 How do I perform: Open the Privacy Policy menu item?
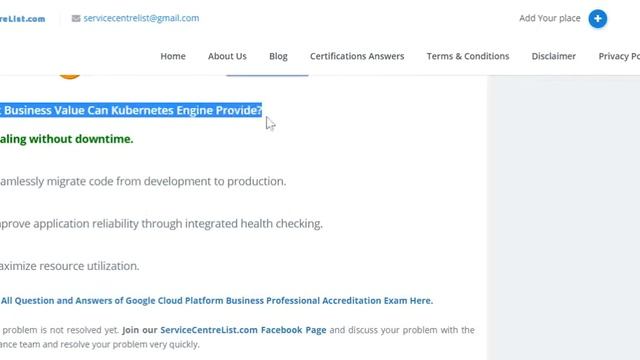(x=619, y=56)
